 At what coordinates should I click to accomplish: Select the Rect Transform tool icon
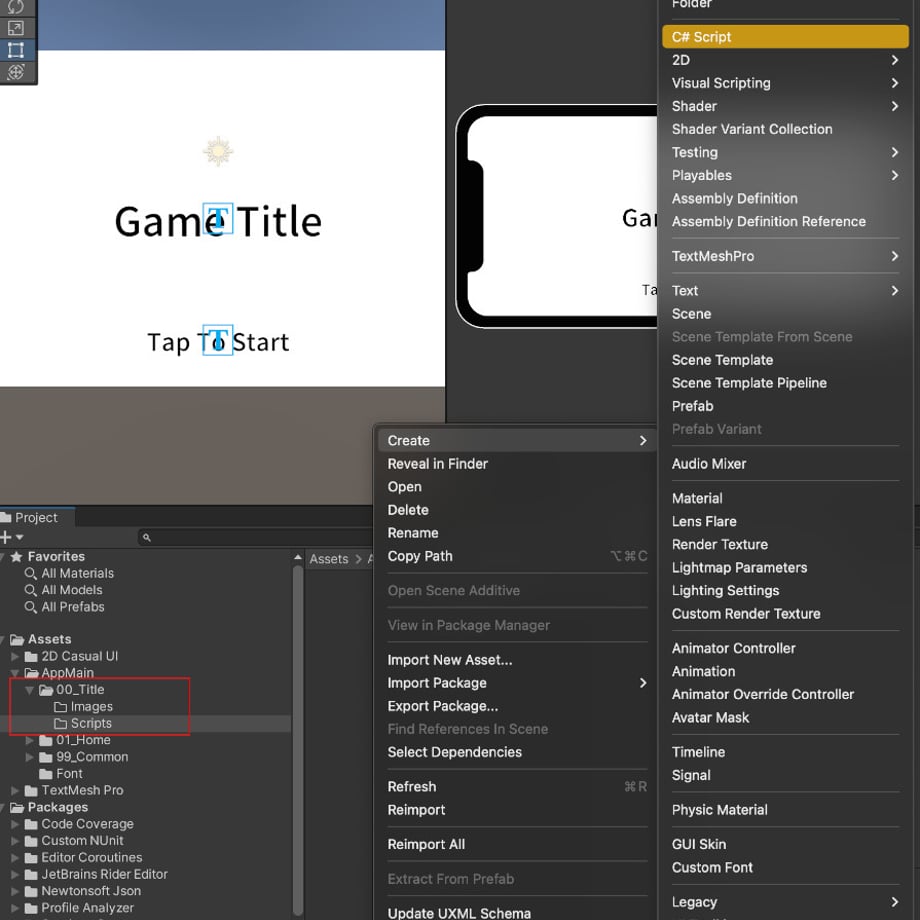pyautogui.click(x=16, y=50)
